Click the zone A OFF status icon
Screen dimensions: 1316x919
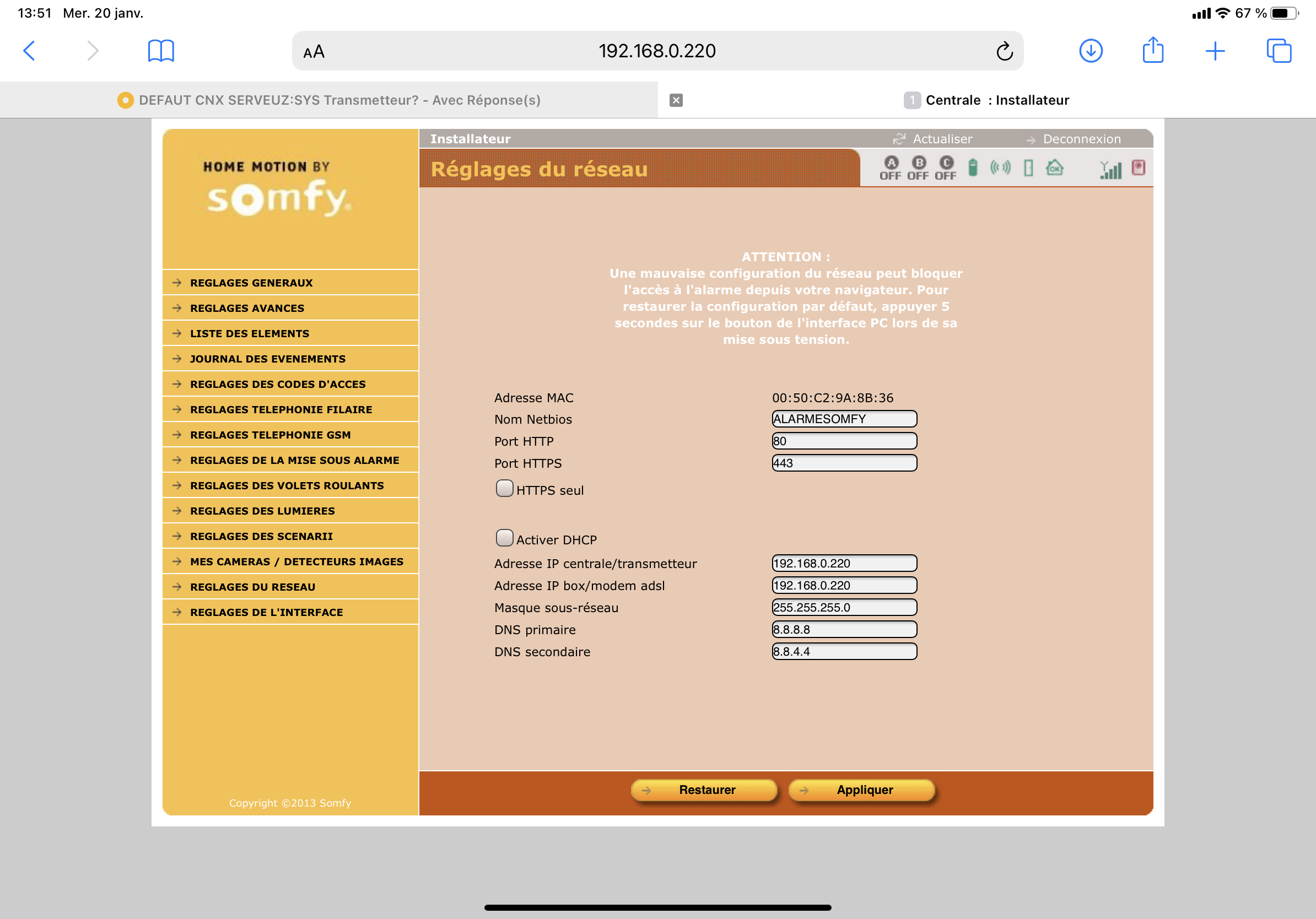[x=890, y=168]
